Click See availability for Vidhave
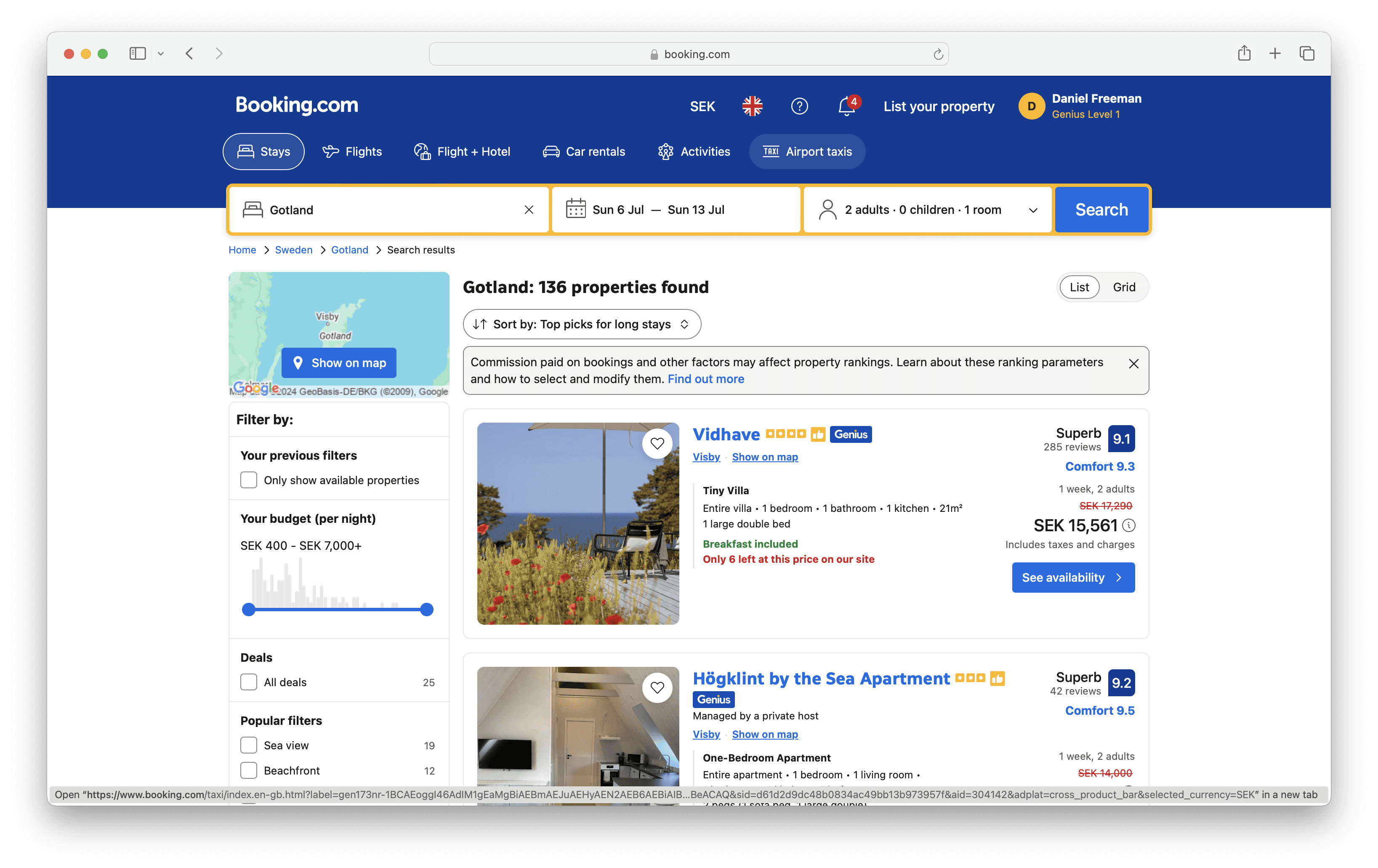This screenshot has width=1378, height=868. [x=1073, y=577]
